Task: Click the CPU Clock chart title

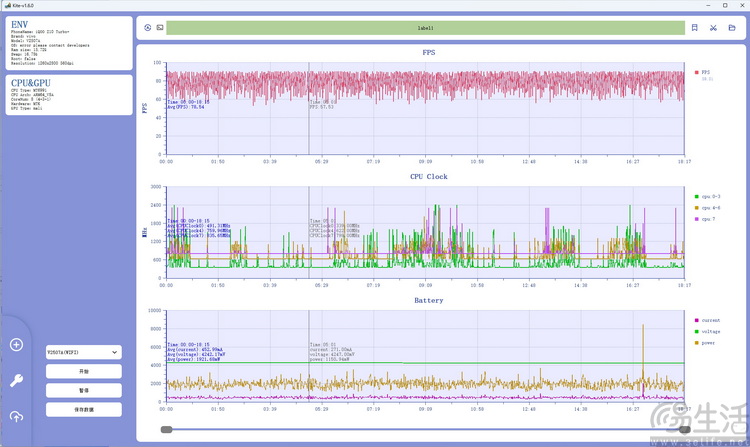Action: pyautogui.click(x=429, y=176)
